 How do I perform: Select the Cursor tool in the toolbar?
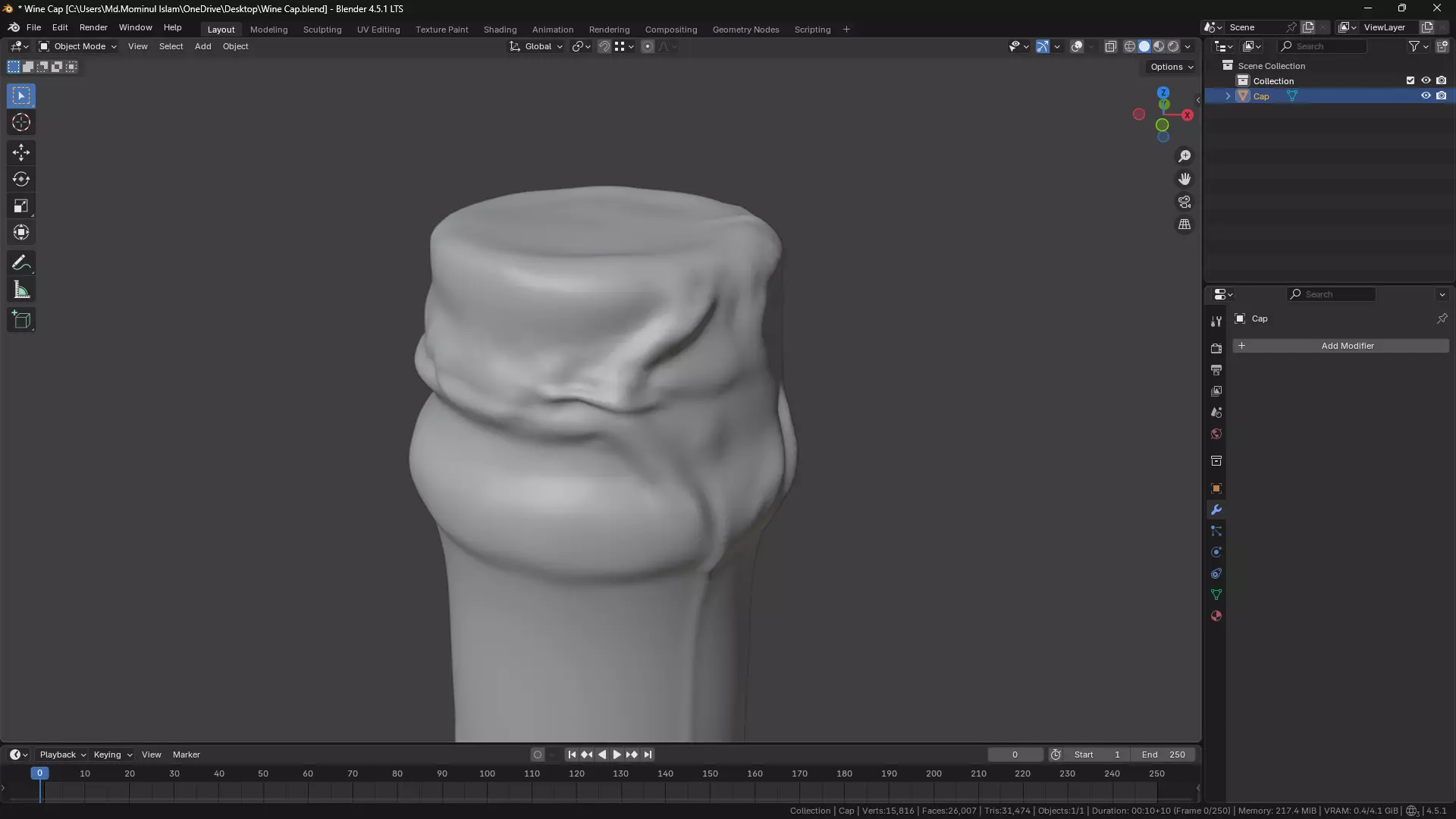coord(21,123)
